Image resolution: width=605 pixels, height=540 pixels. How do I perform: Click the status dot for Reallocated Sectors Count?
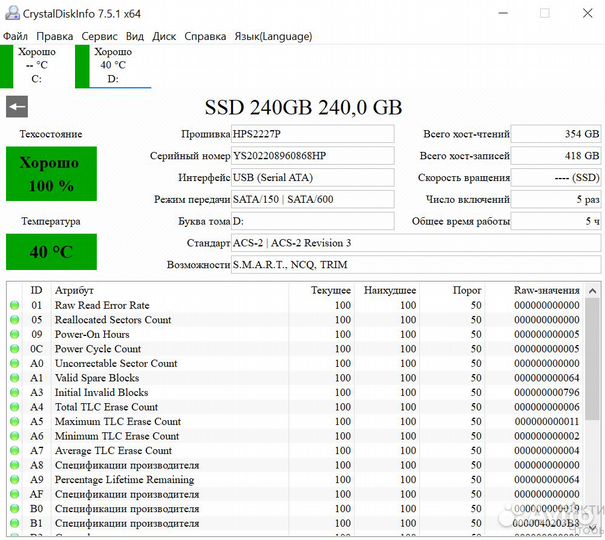[x=15, y=320]
